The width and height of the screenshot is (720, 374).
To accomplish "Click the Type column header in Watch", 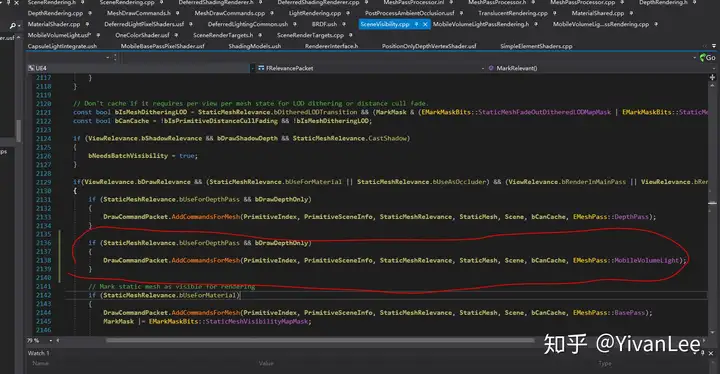I will (605, 363).
